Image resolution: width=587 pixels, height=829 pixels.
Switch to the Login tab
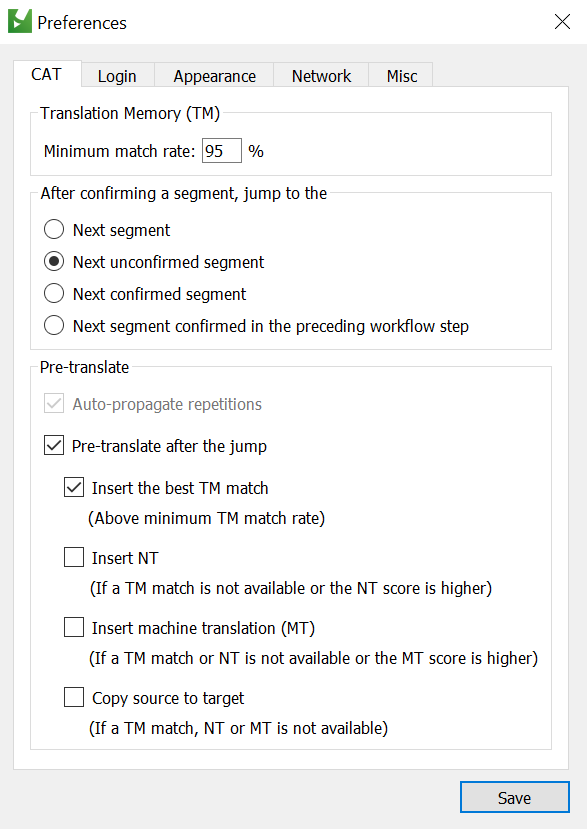coord(117,76)
